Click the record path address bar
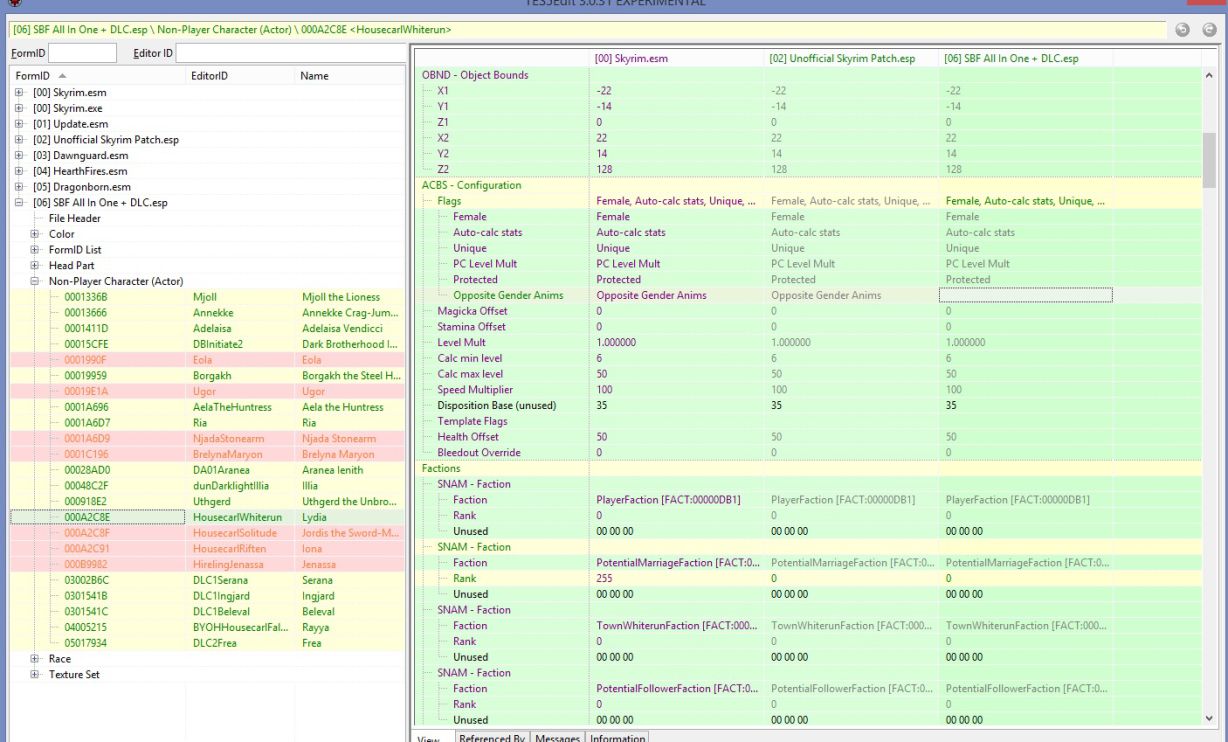The height and width of the screenshot is (742, 1228). [x=588, y=30]
